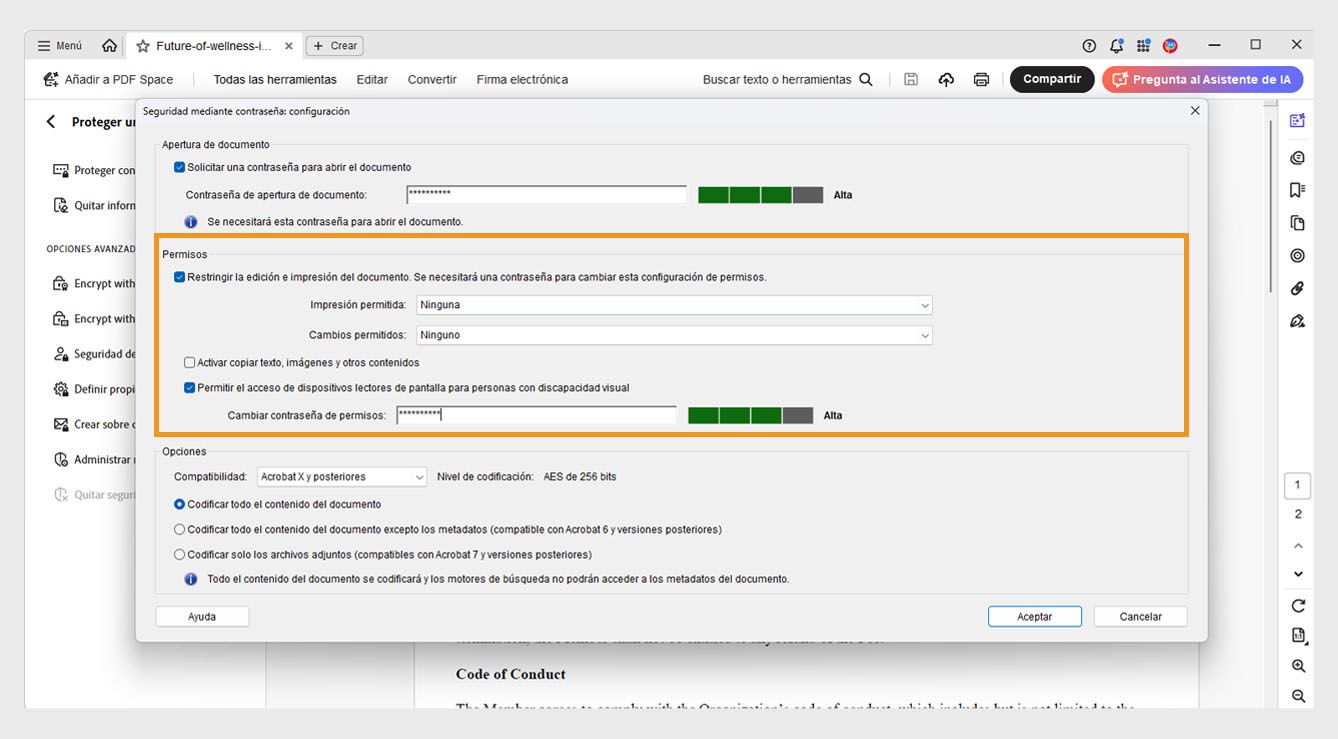
Task: Open the bookmarks panel icon
Action: click(1297, 189)
